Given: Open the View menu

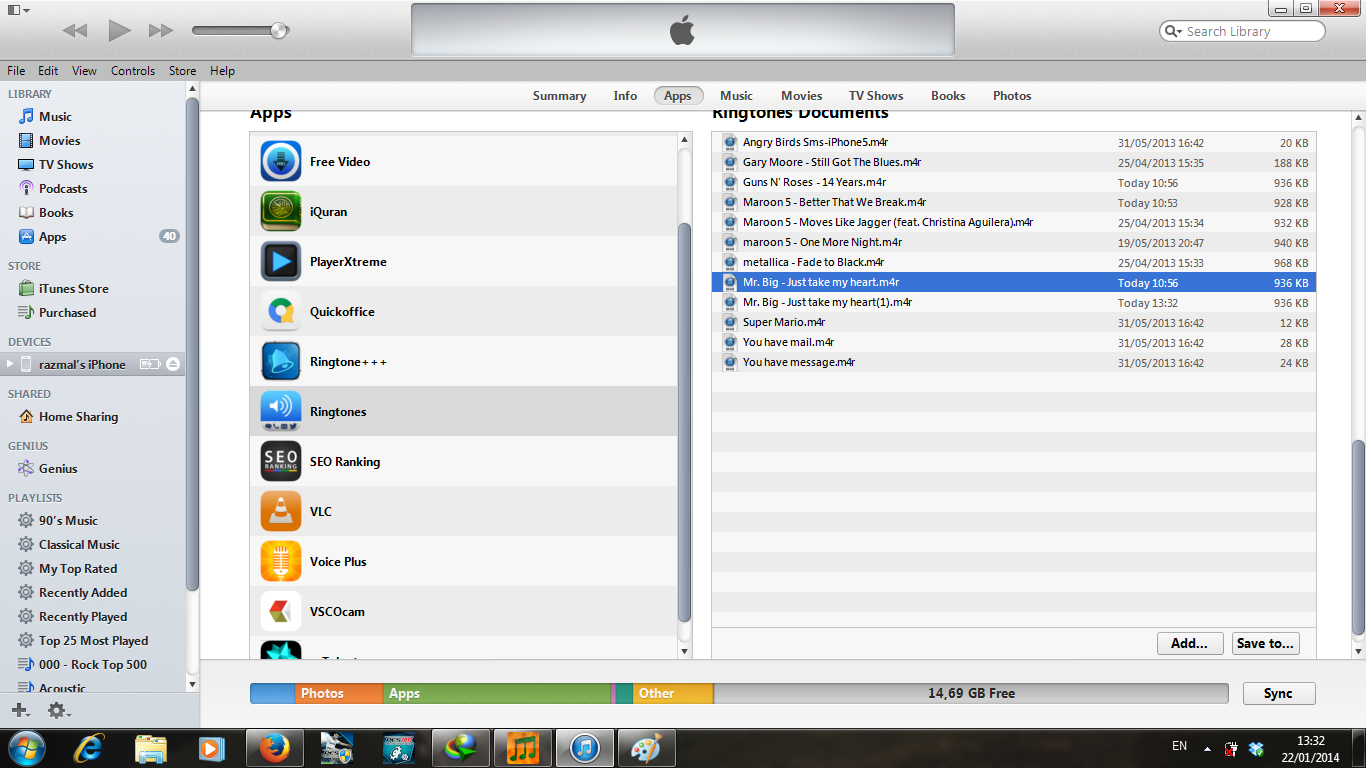Looking at the screenshot, I should [85, 71].
